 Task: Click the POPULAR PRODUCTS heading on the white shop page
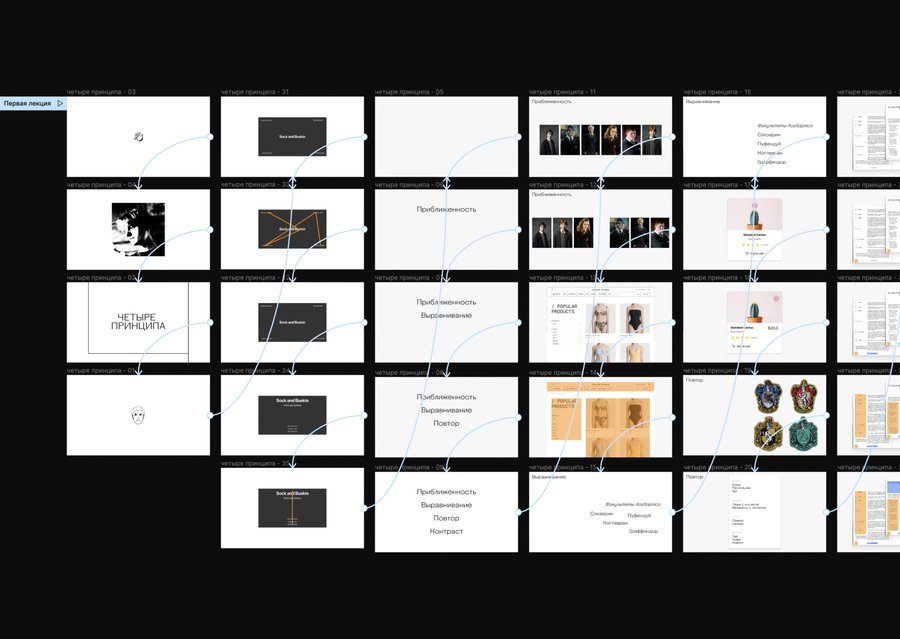[564, 308]
